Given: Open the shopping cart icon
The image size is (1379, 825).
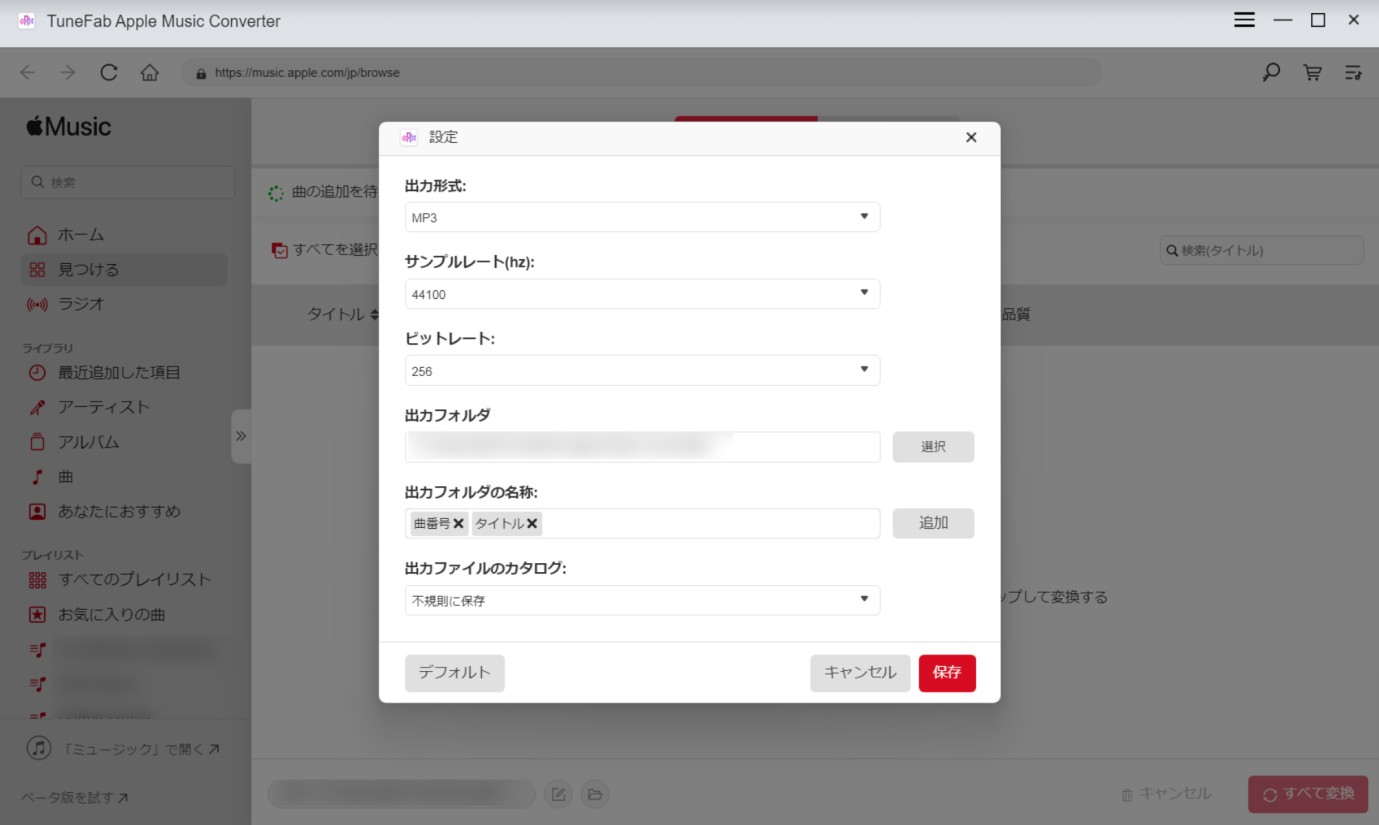Looking at the screenshot, I should tap(1312, 73).
